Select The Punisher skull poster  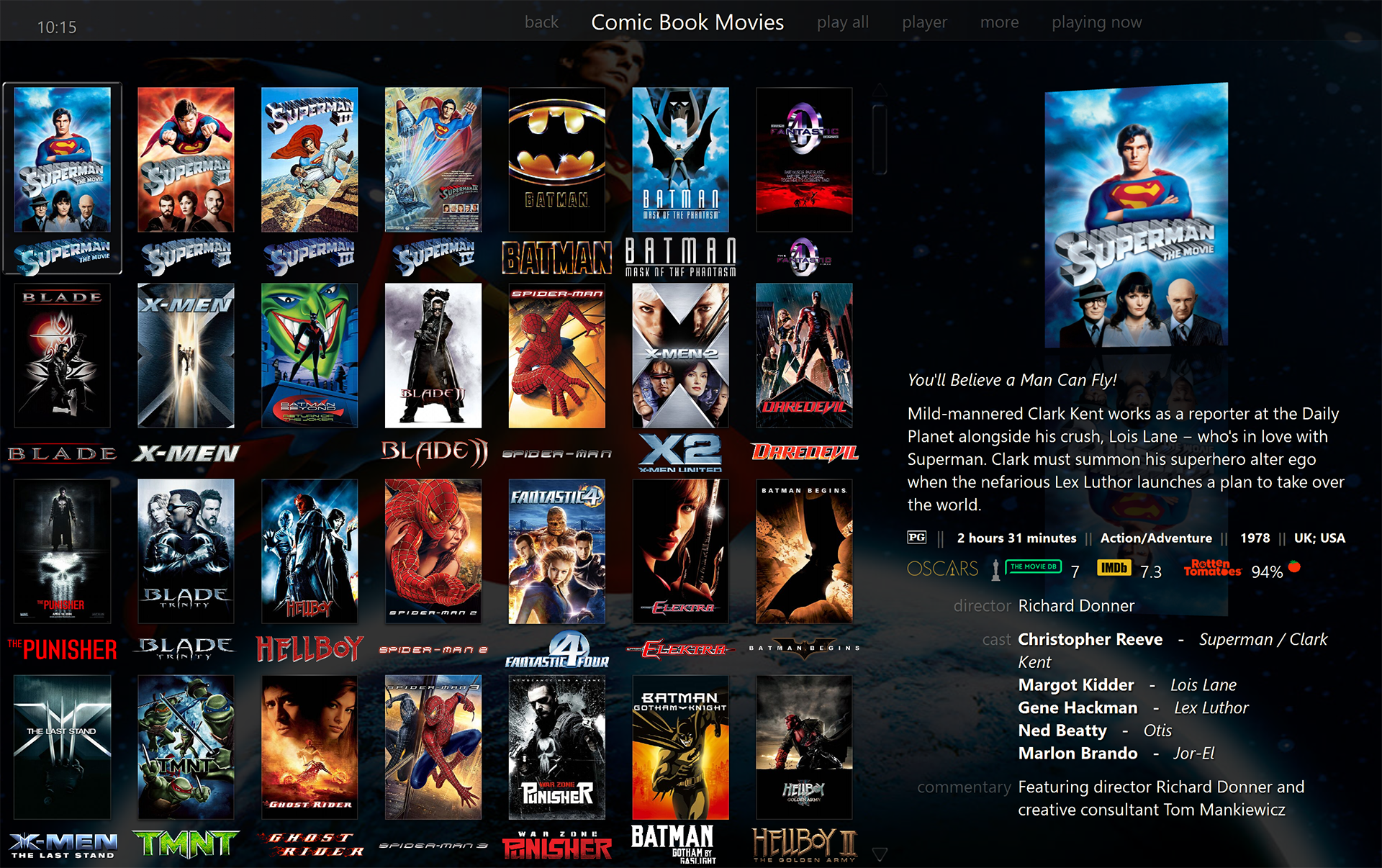63,551
